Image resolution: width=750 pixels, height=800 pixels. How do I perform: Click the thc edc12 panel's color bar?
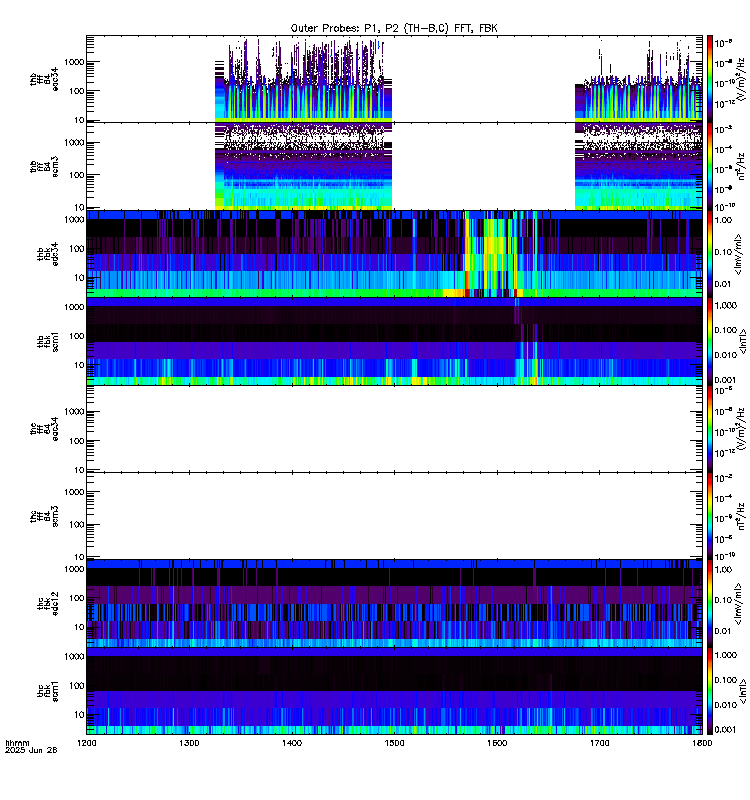coord(709,604)
